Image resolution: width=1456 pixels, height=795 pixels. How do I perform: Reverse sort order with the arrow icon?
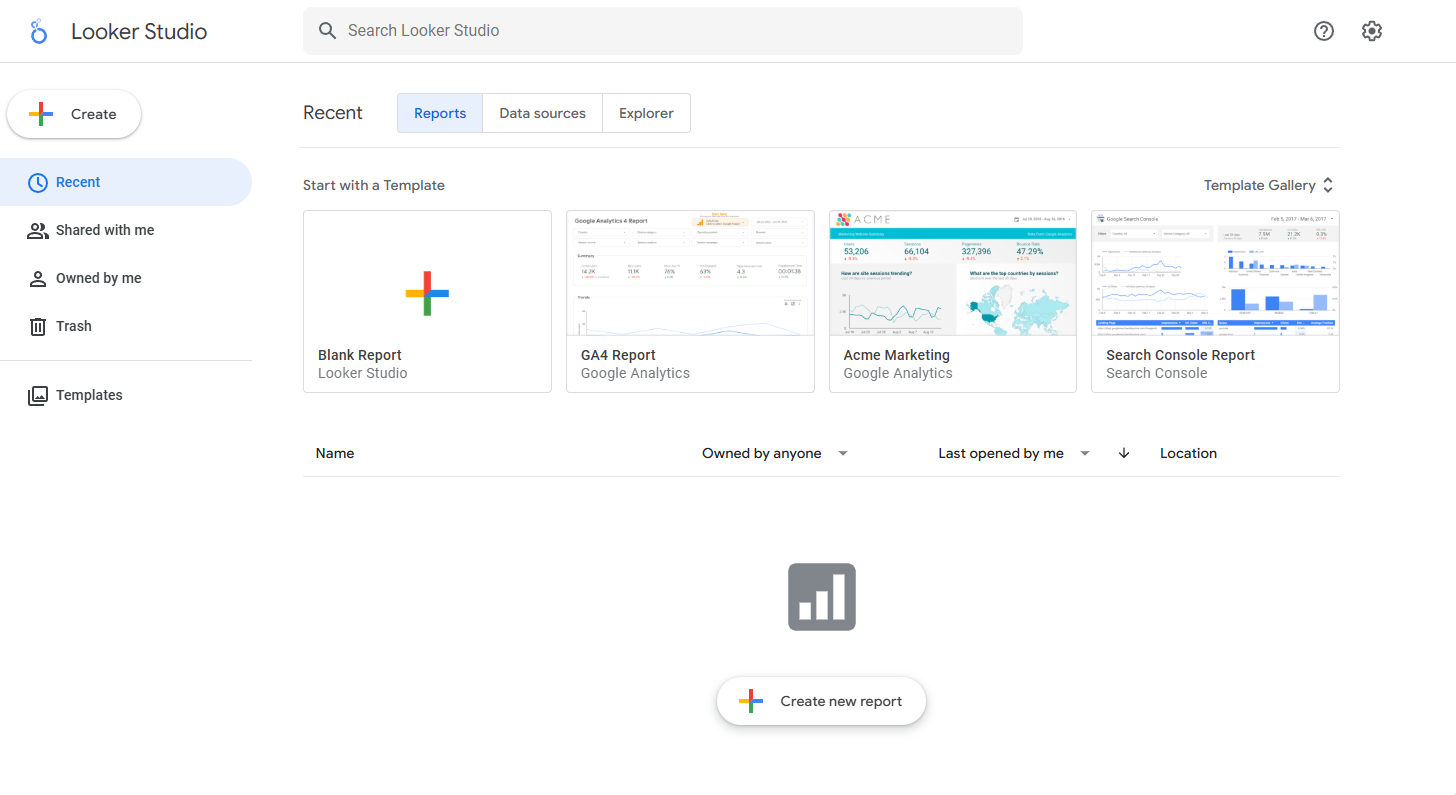(x=1124, y=453)
